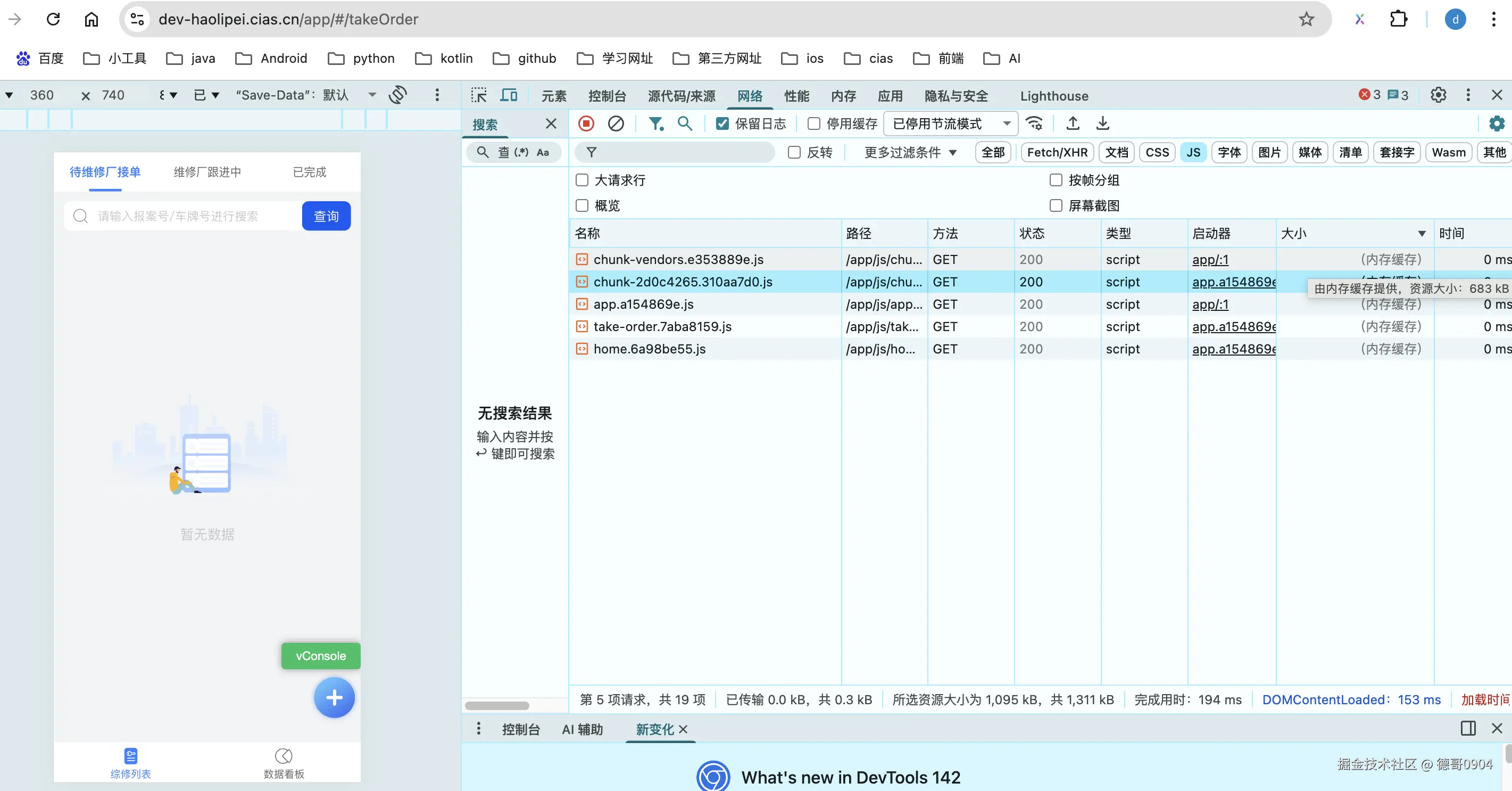The width and height of the screenshot is (1512, 791).
Task: Click the export HAR download icon
Action: coord(1102,123)
